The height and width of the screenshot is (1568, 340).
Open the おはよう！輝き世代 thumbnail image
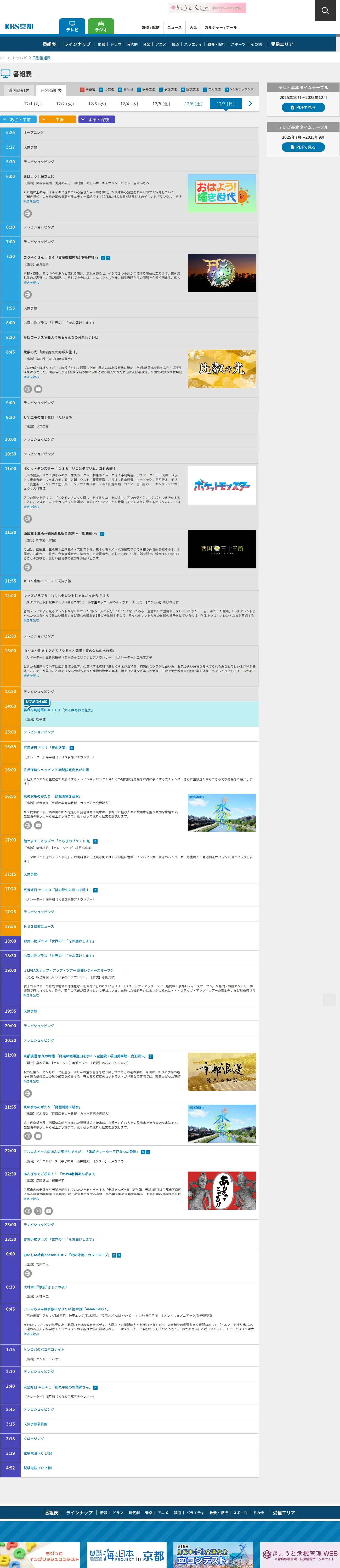tap(222, 193)
